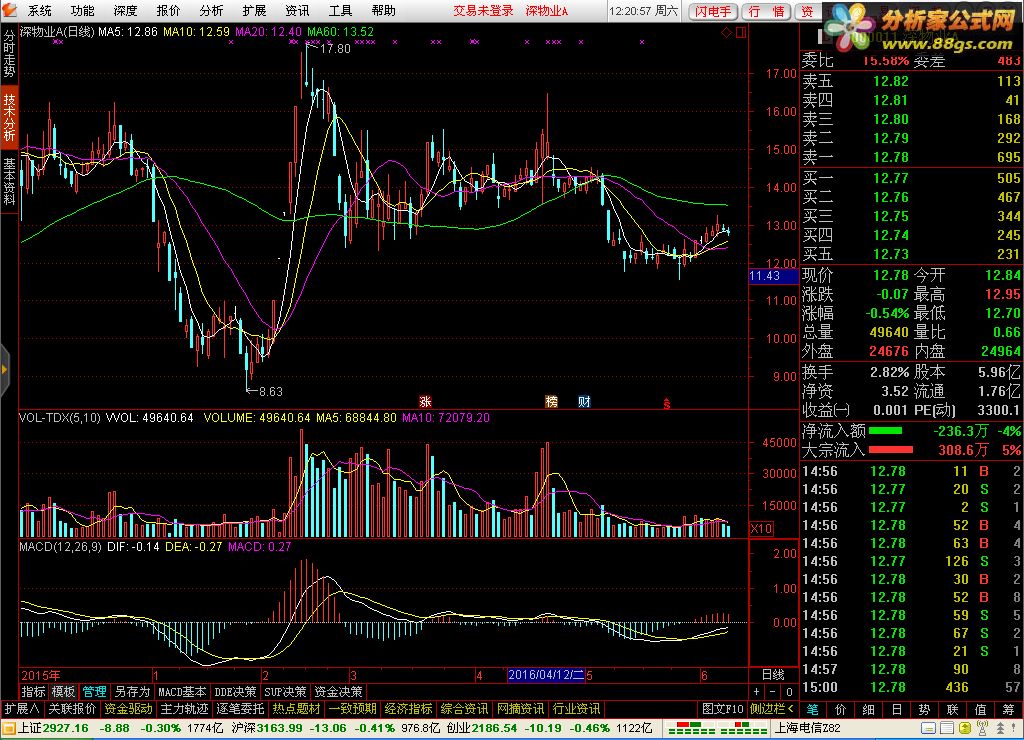
Task: Click the 闪电手 button
Action: [x=713, y=12]
